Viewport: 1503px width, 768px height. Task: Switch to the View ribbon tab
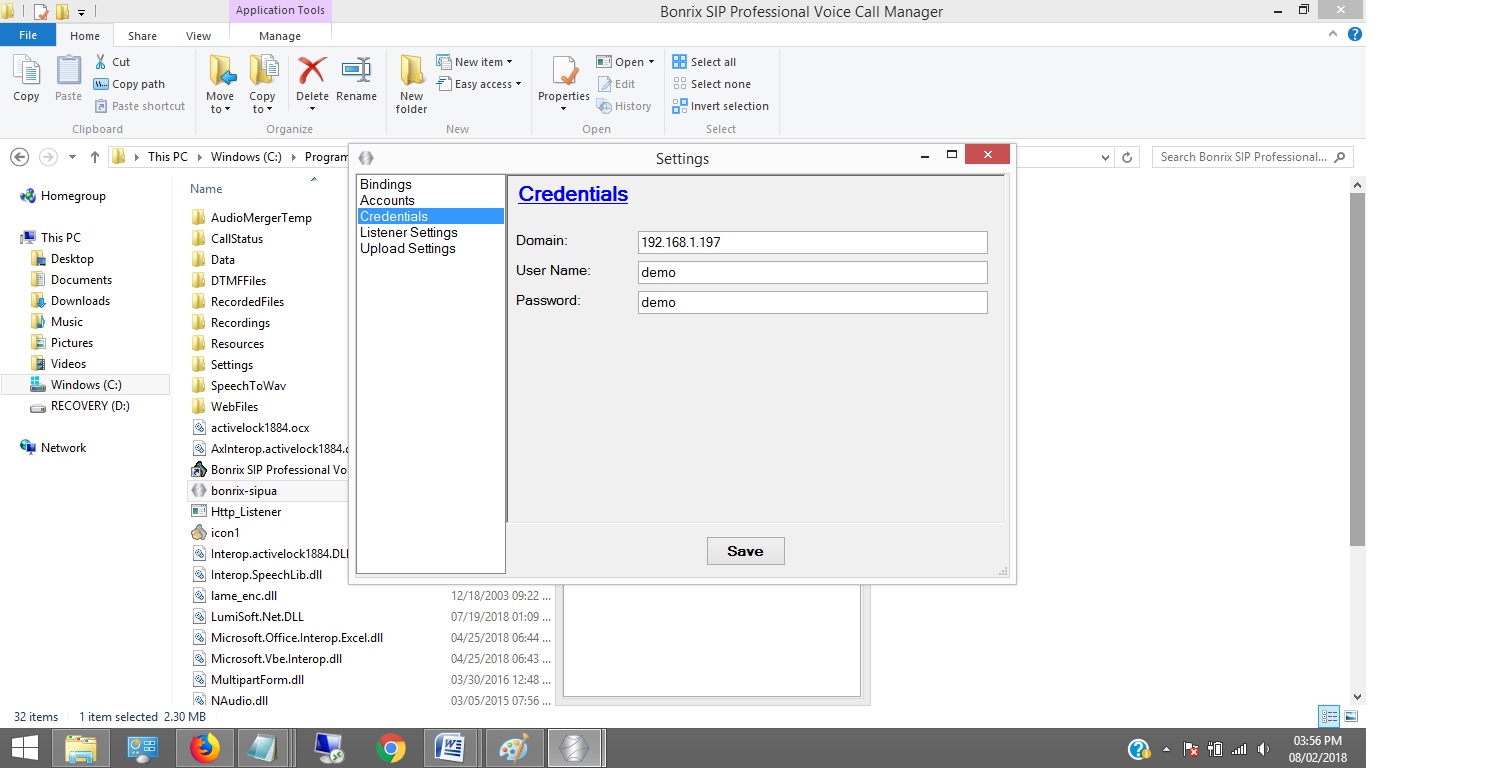click(199, 36)
